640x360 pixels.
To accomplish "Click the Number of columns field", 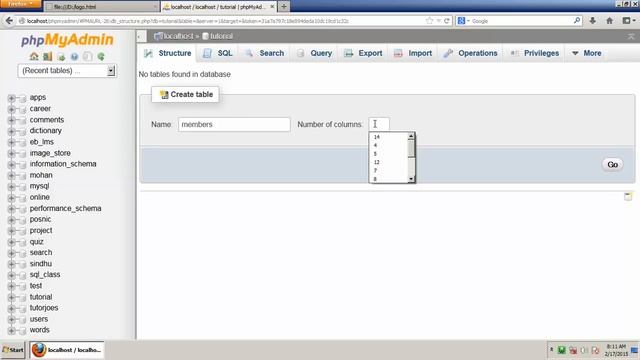I will 379,124.
